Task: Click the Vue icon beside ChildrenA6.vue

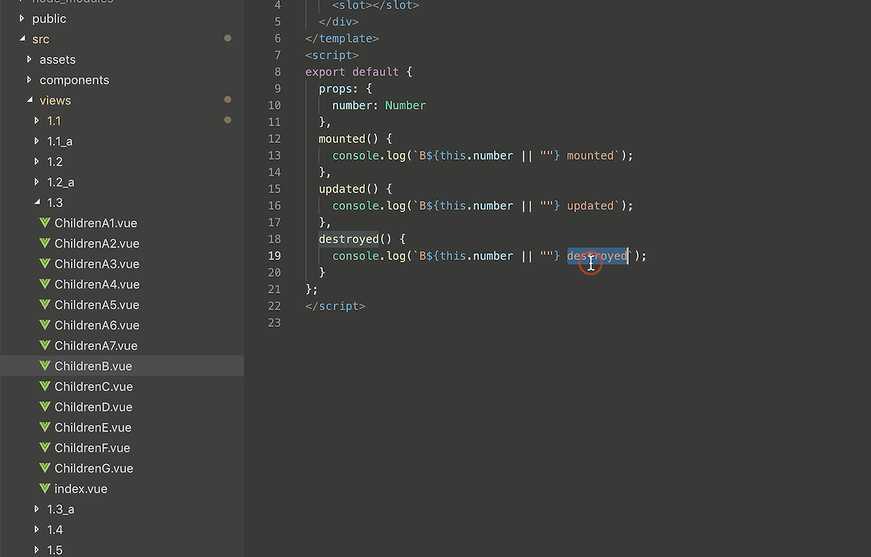Action: (x=45, y=325)
